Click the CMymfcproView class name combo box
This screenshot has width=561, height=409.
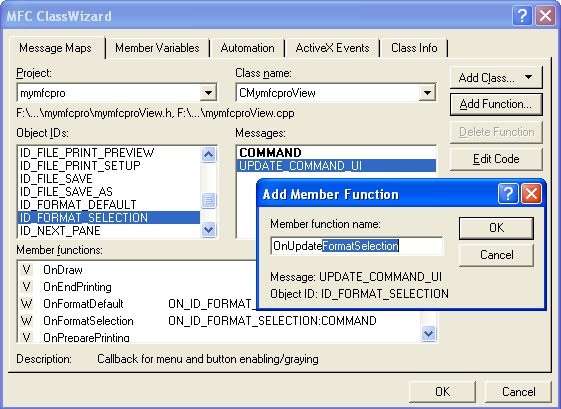(x=336, y=93)
